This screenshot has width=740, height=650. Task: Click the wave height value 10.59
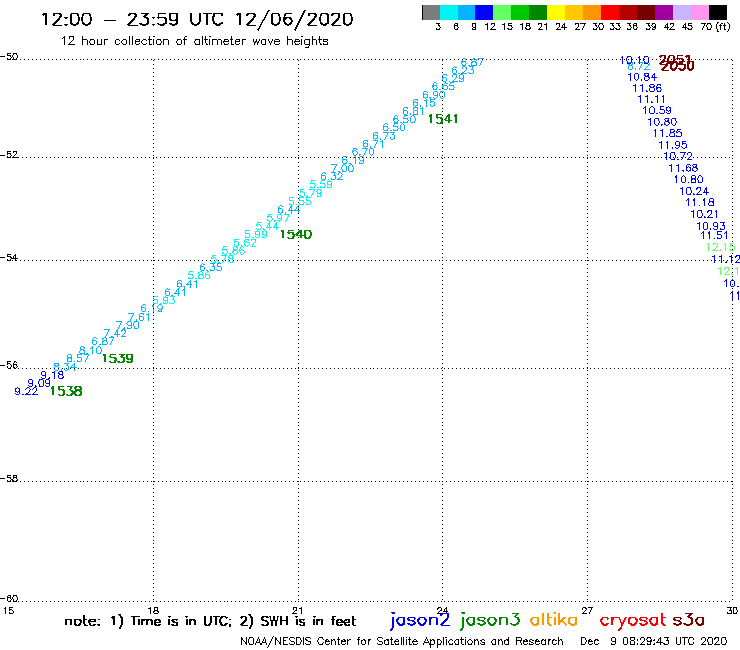pos(657,110)
